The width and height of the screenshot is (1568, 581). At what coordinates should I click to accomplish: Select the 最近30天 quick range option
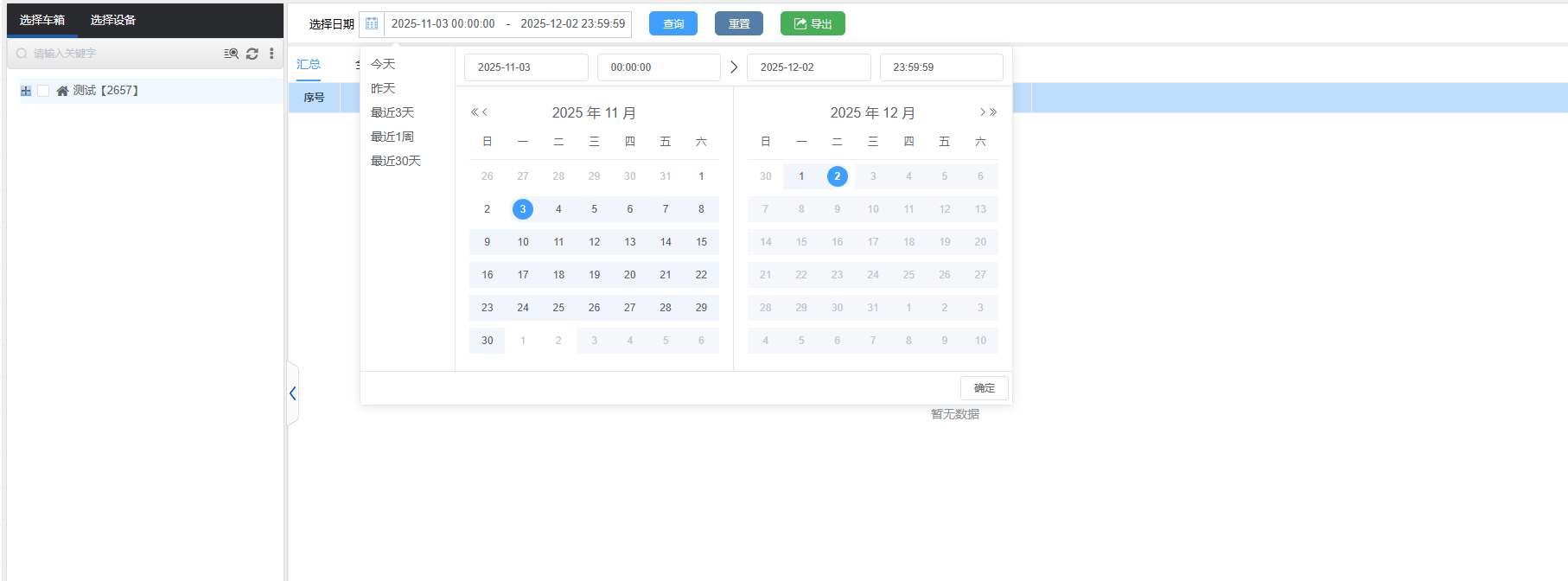point(395,161)
